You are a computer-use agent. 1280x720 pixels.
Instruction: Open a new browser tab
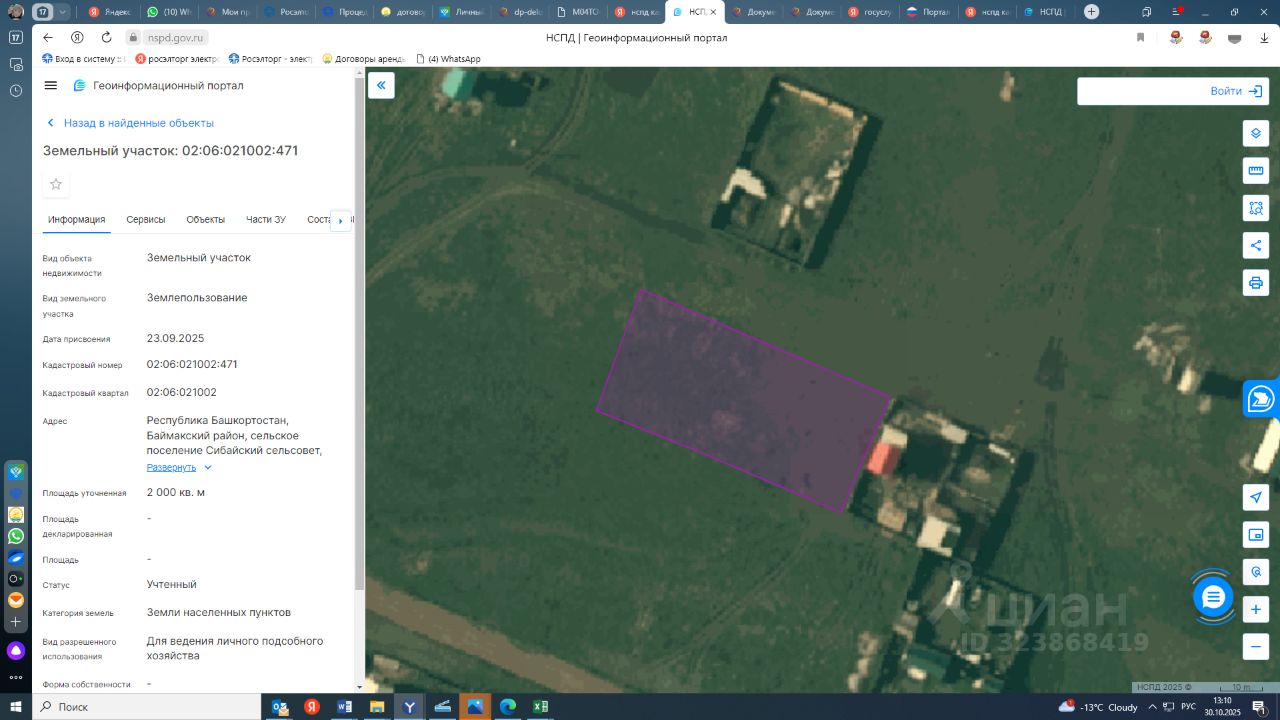pos(1091,12)
